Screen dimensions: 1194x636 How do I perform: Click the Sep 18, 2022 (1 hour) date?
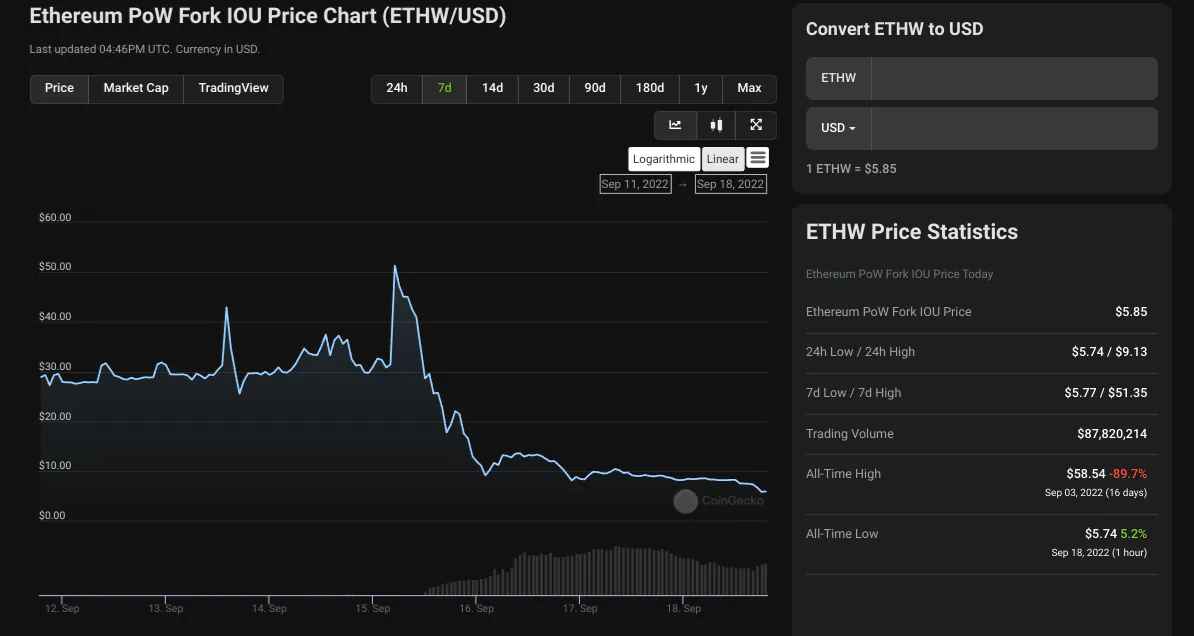pyautogui.click(x=1099, y=553)
